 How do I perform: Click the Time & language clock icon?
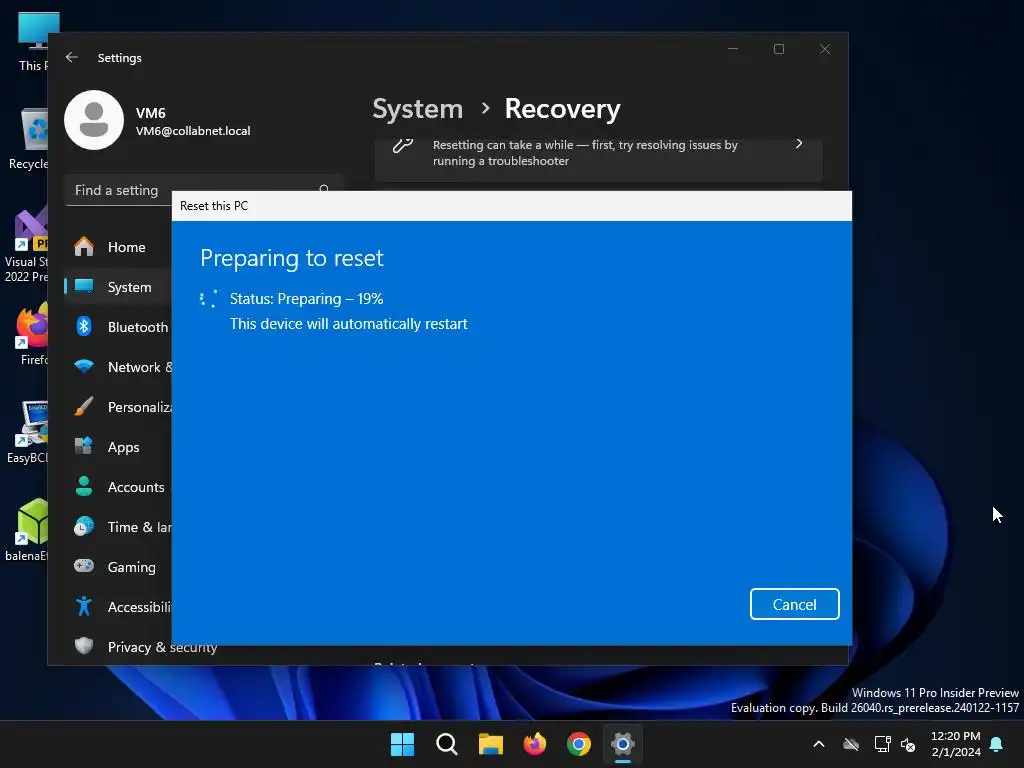point(84,526)
